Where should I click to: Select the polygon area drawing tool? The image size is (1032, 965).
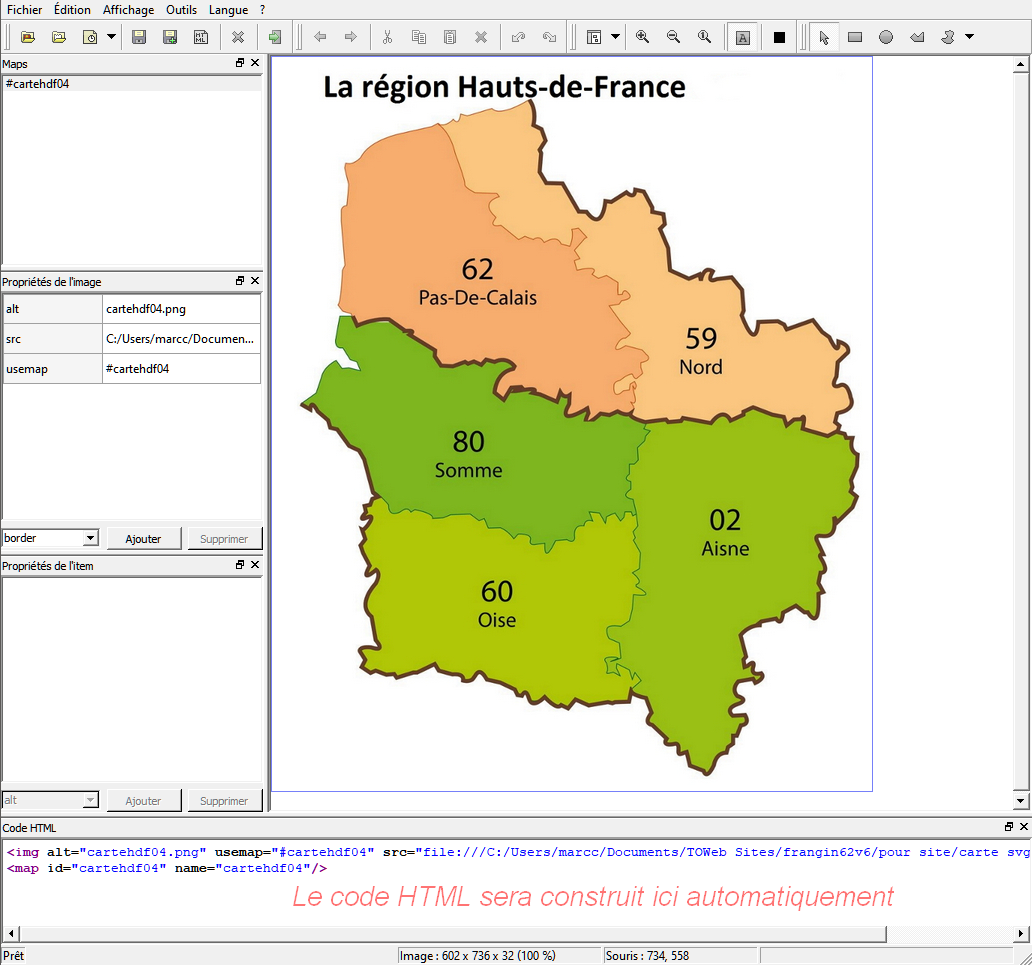point(917,37)
